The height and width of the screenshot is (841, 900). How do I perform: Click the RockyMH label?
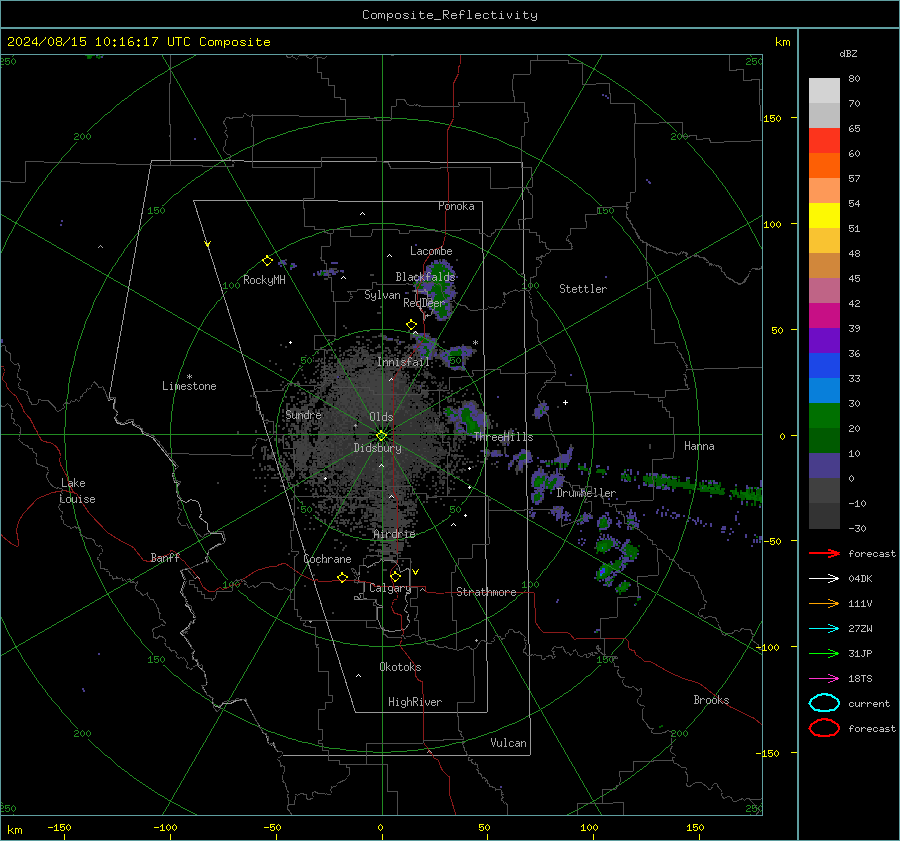[x=264, y=280]
